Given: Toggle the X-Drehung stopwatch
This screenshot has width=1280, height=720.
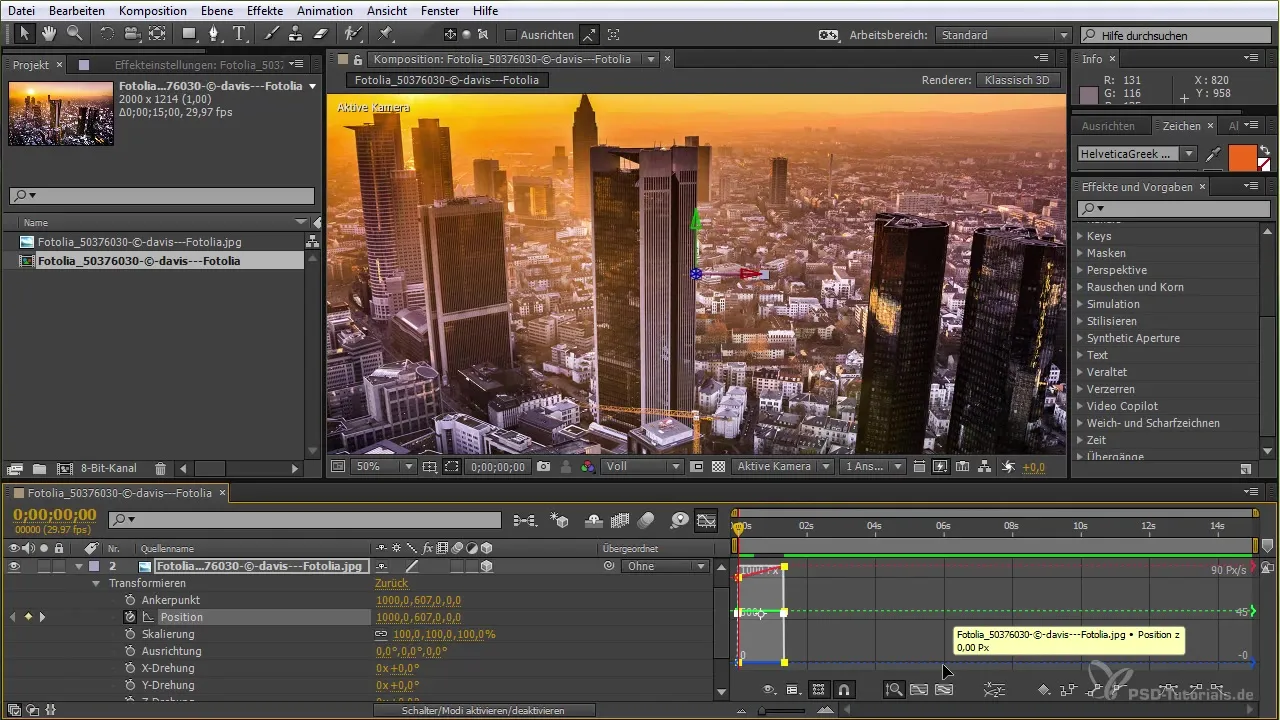Looking at the screenshot, I should click(x=130, y=668).
